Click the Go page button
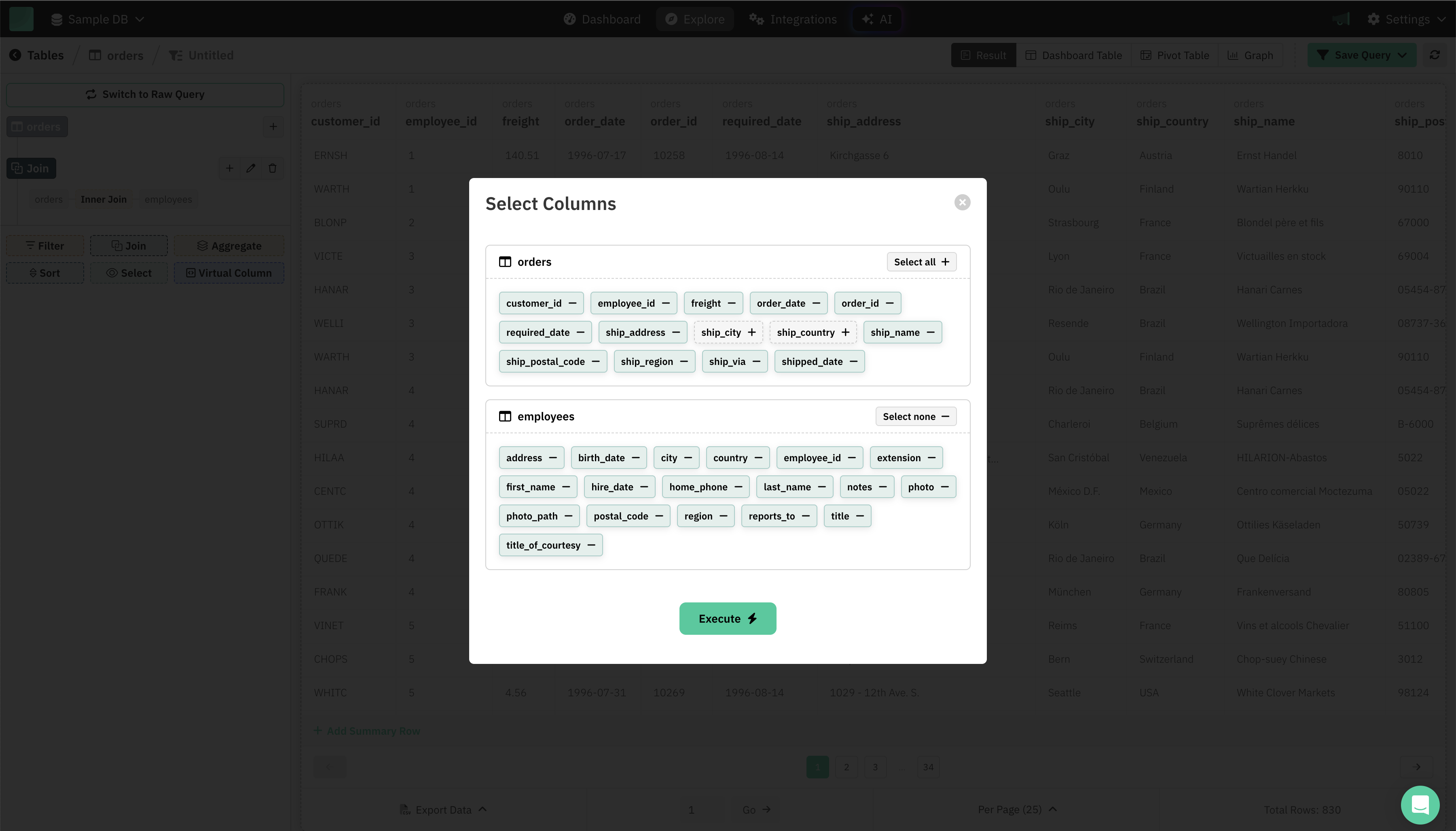Image resolution: width=1456 pixels, height=831 pixels. tap(756, 810)
